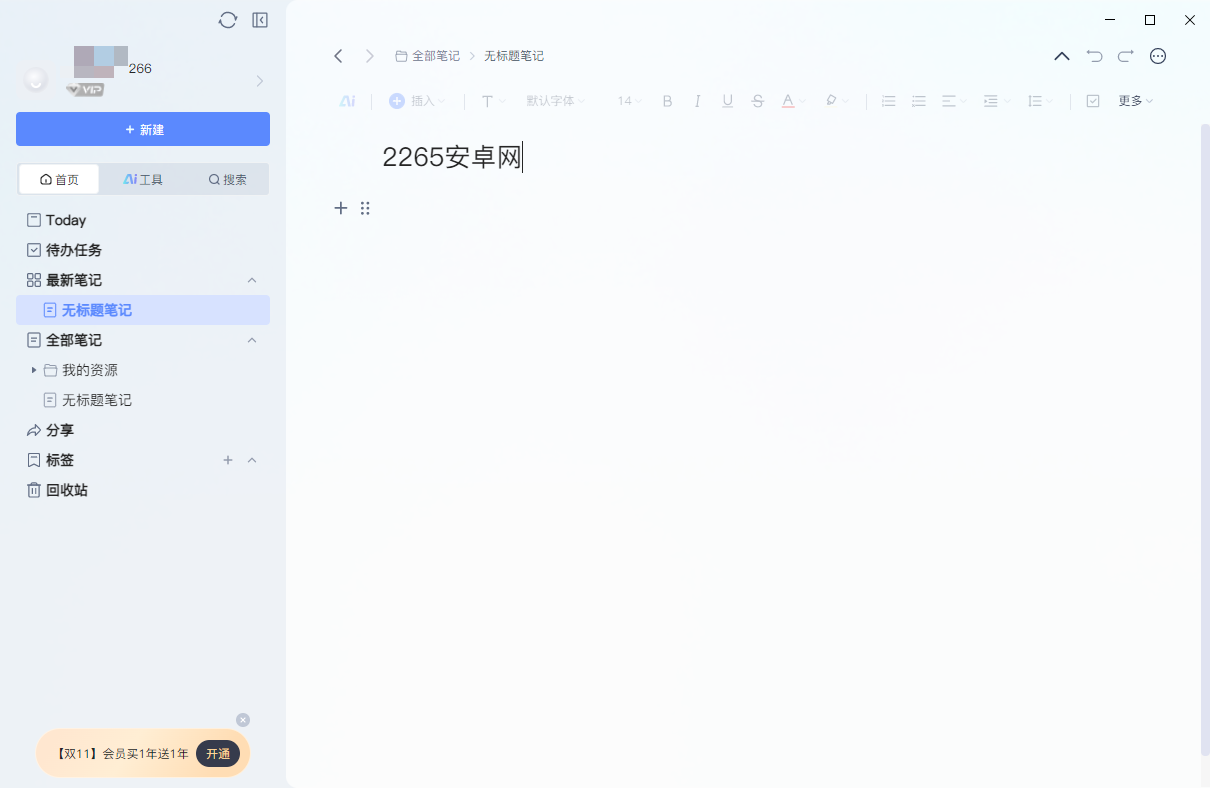
Task: Click 开通 to activate the membership offer
Action: coord(218,754)
